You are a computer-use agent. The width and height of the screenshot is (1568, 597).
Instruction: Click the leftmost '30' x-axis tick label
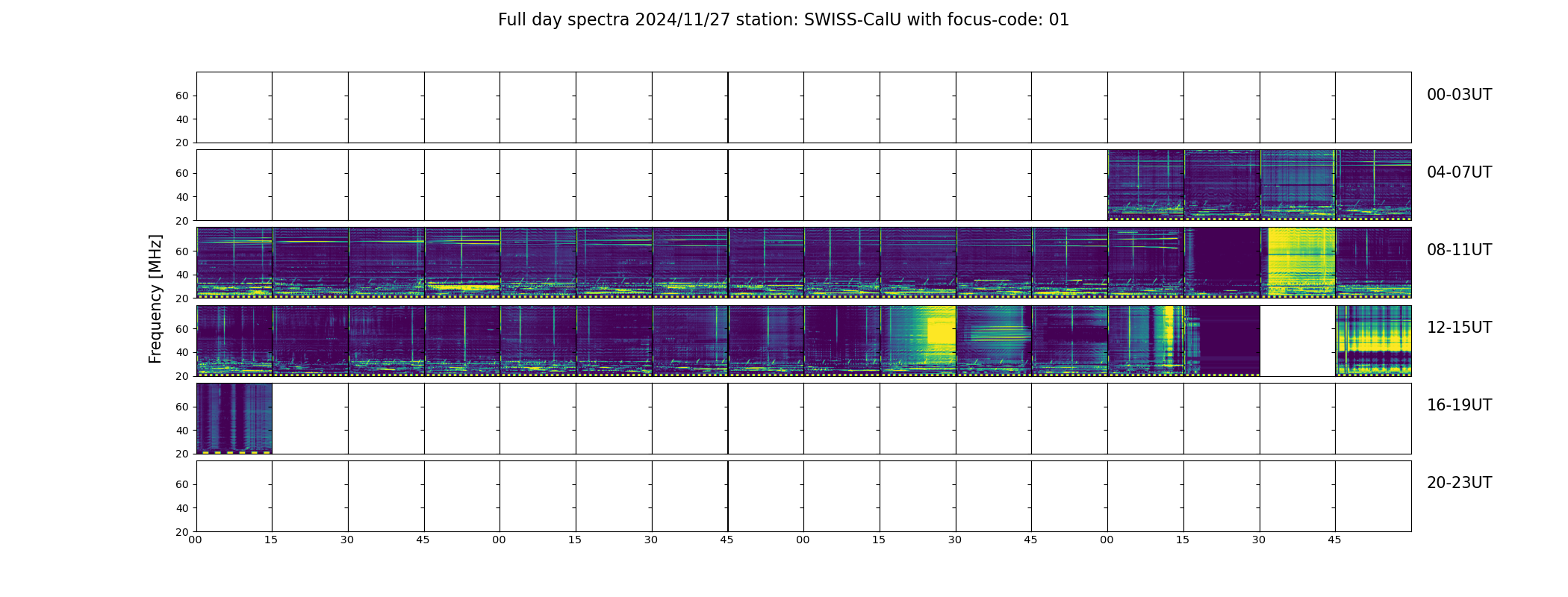coord(347,540)
